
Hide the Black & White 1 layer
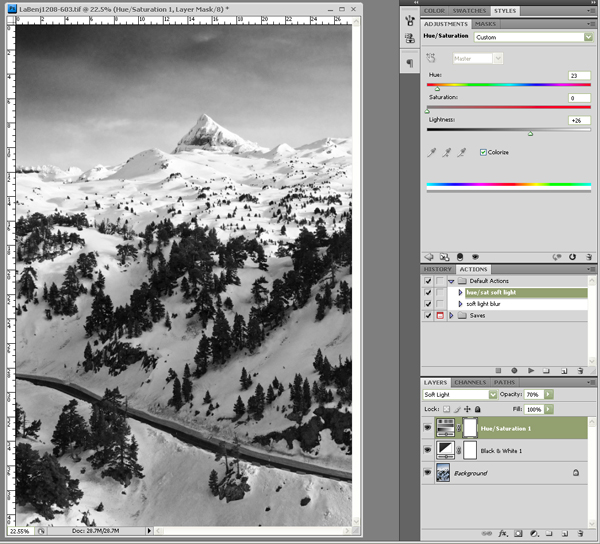[429, 451]
